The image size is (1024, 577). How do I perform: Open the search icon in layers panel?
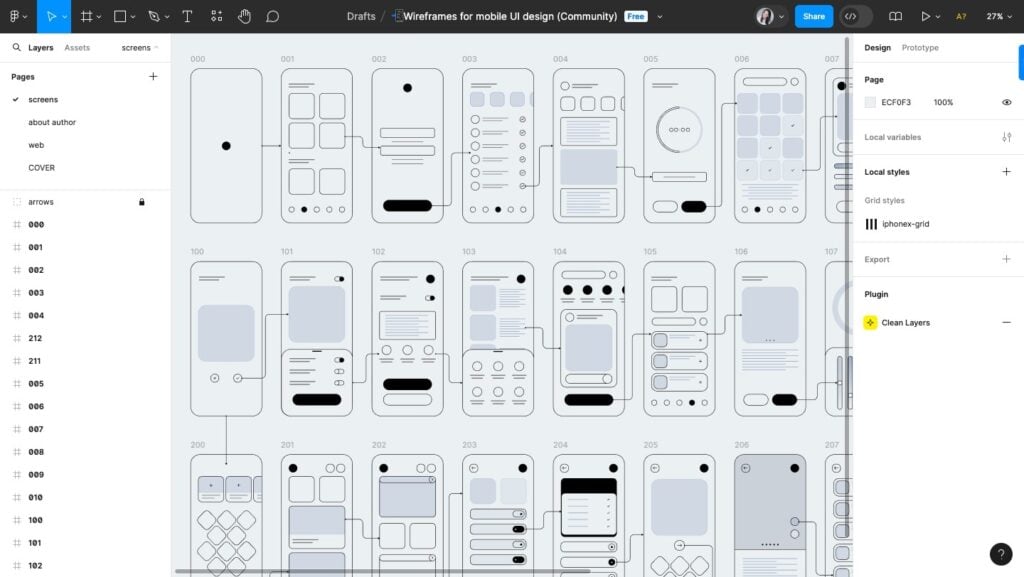(16, 48)
